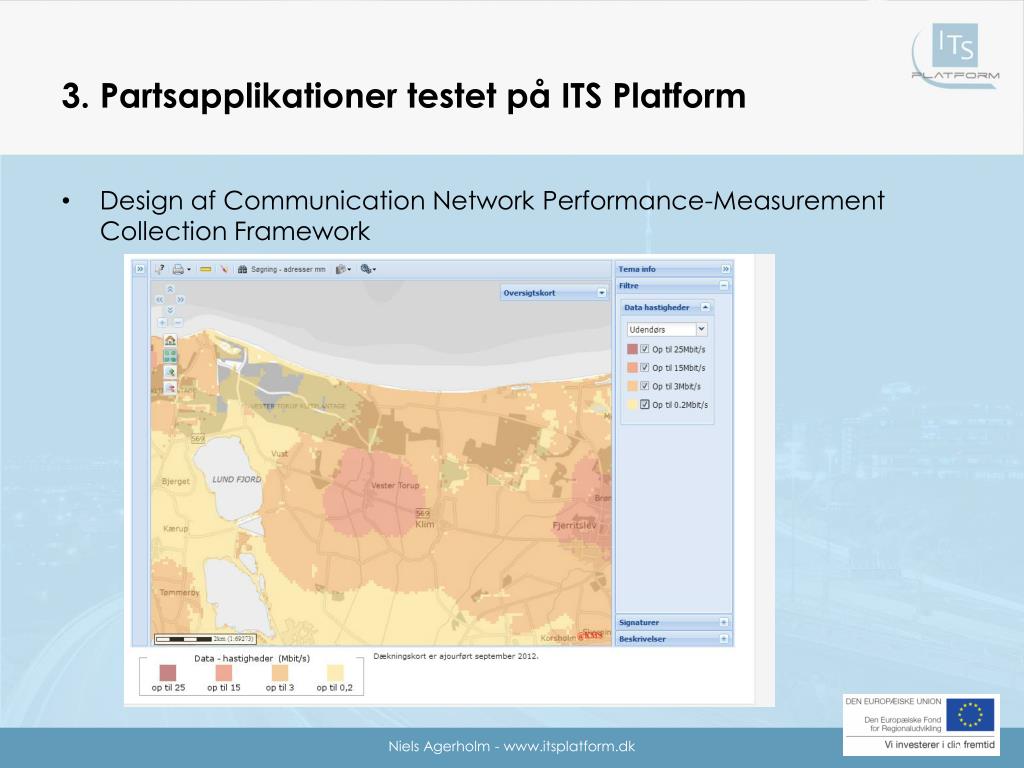Click the map scale bar indicator
Viewport: 1024px width, 768px height.
205,639
